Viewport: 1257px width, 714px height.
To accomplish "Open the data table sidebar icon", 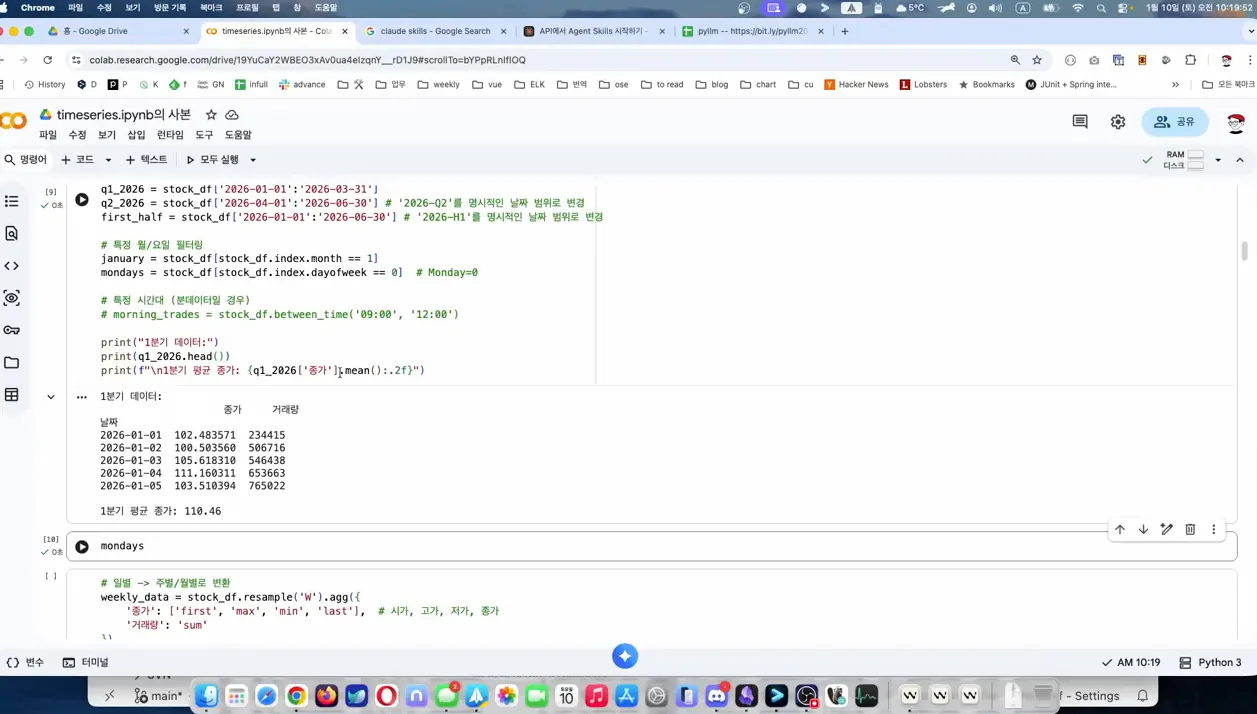I will click(12, 395).
